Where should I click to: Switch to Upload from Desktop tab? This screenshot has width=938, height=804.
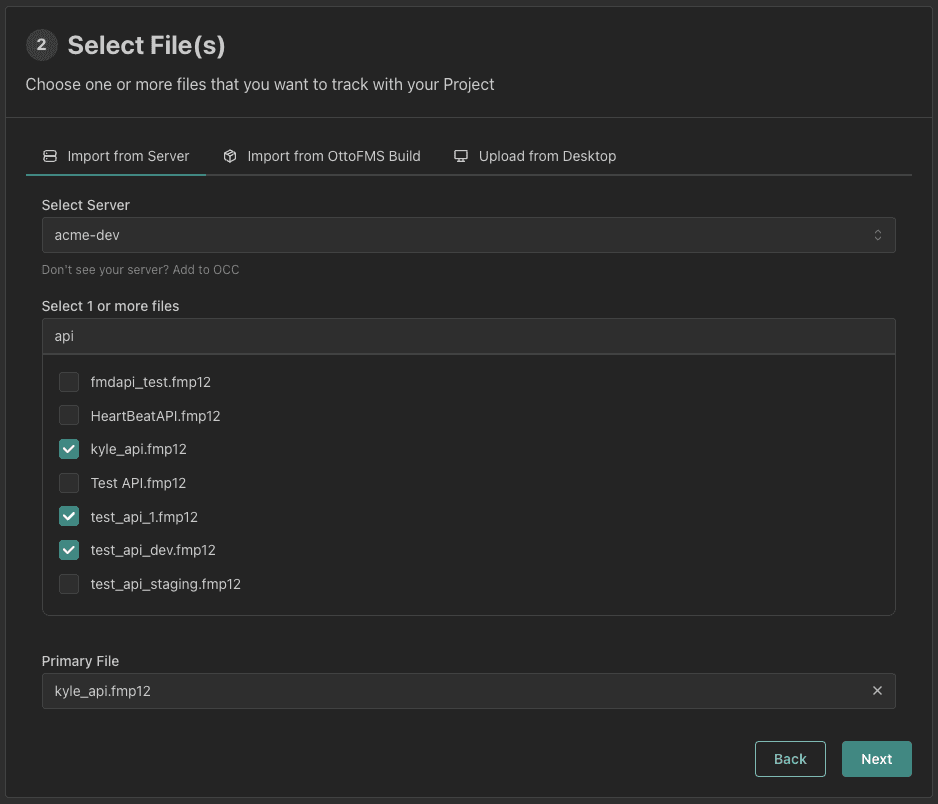tap(546, 156)
